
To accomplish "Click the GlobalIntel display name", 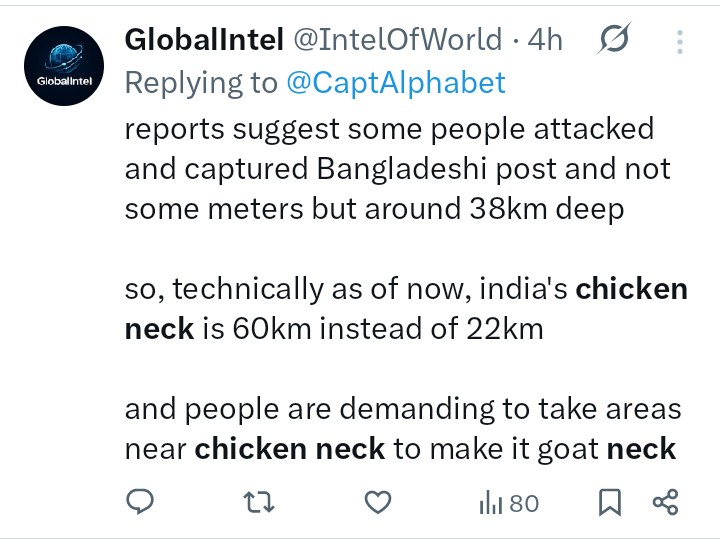I will (x=204, y=40).
